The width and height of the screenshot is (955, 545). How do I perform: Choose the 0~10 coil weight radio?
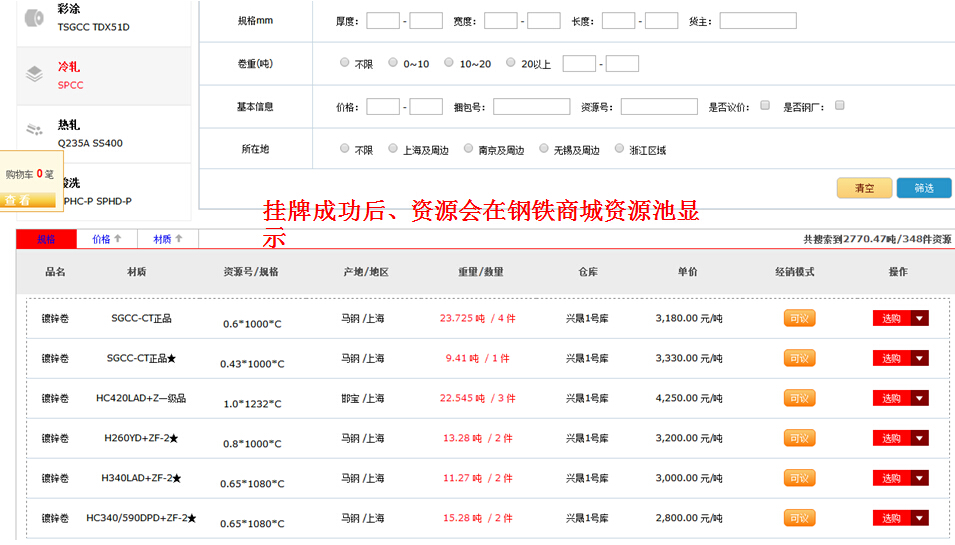(x=393, y=63)
